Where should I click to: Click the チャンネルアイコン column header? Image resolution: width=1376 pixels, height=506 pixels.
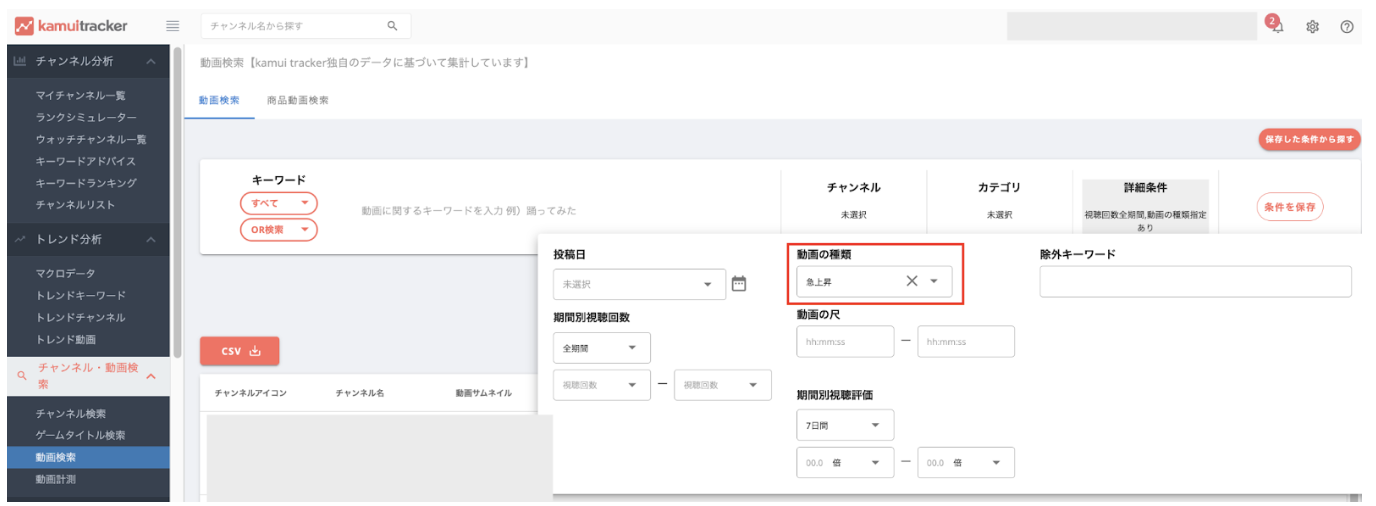pos(251,393)
